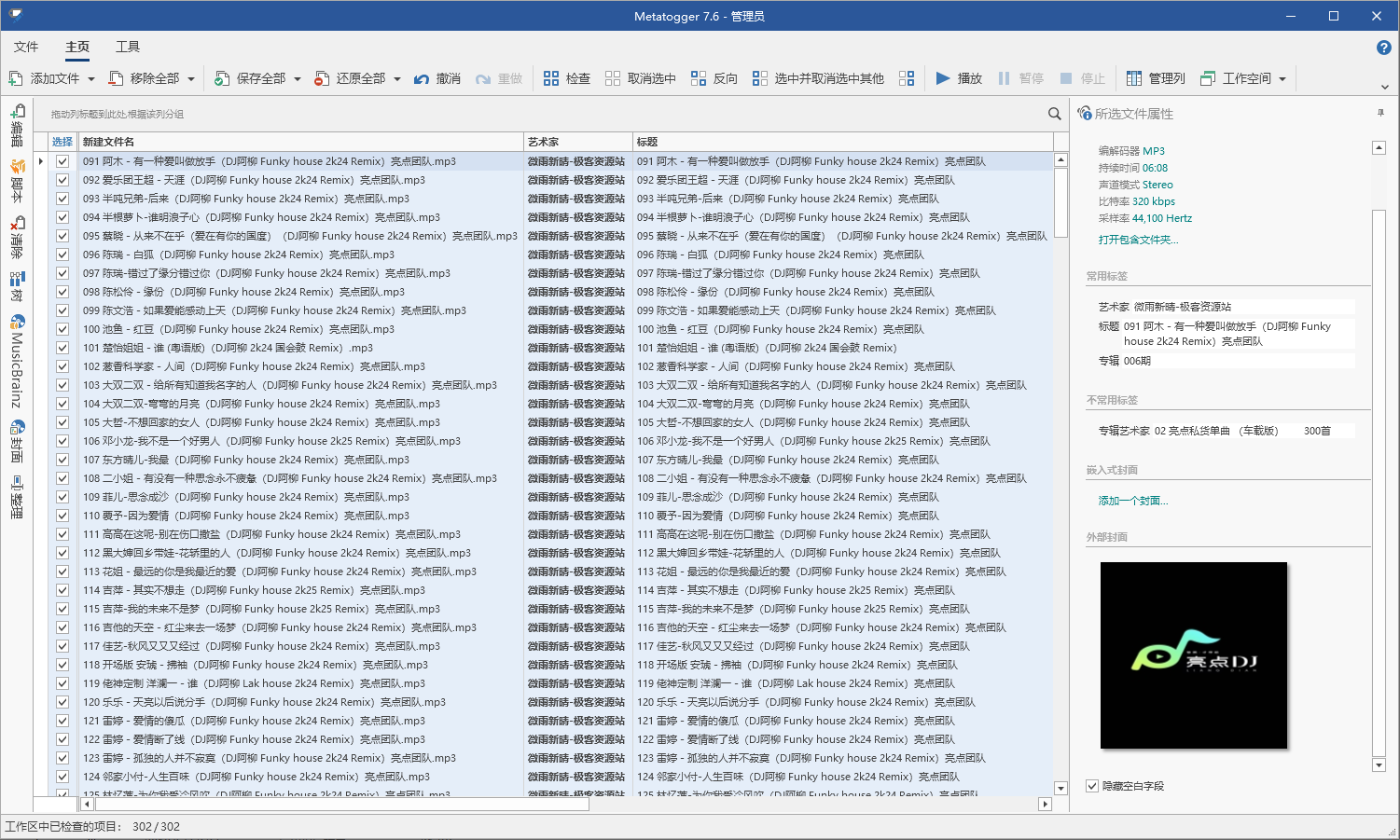The width and height of the screenshot is (1400, 840).
Task: Click the 打开包含文件夹 link
Action: 1138,240
